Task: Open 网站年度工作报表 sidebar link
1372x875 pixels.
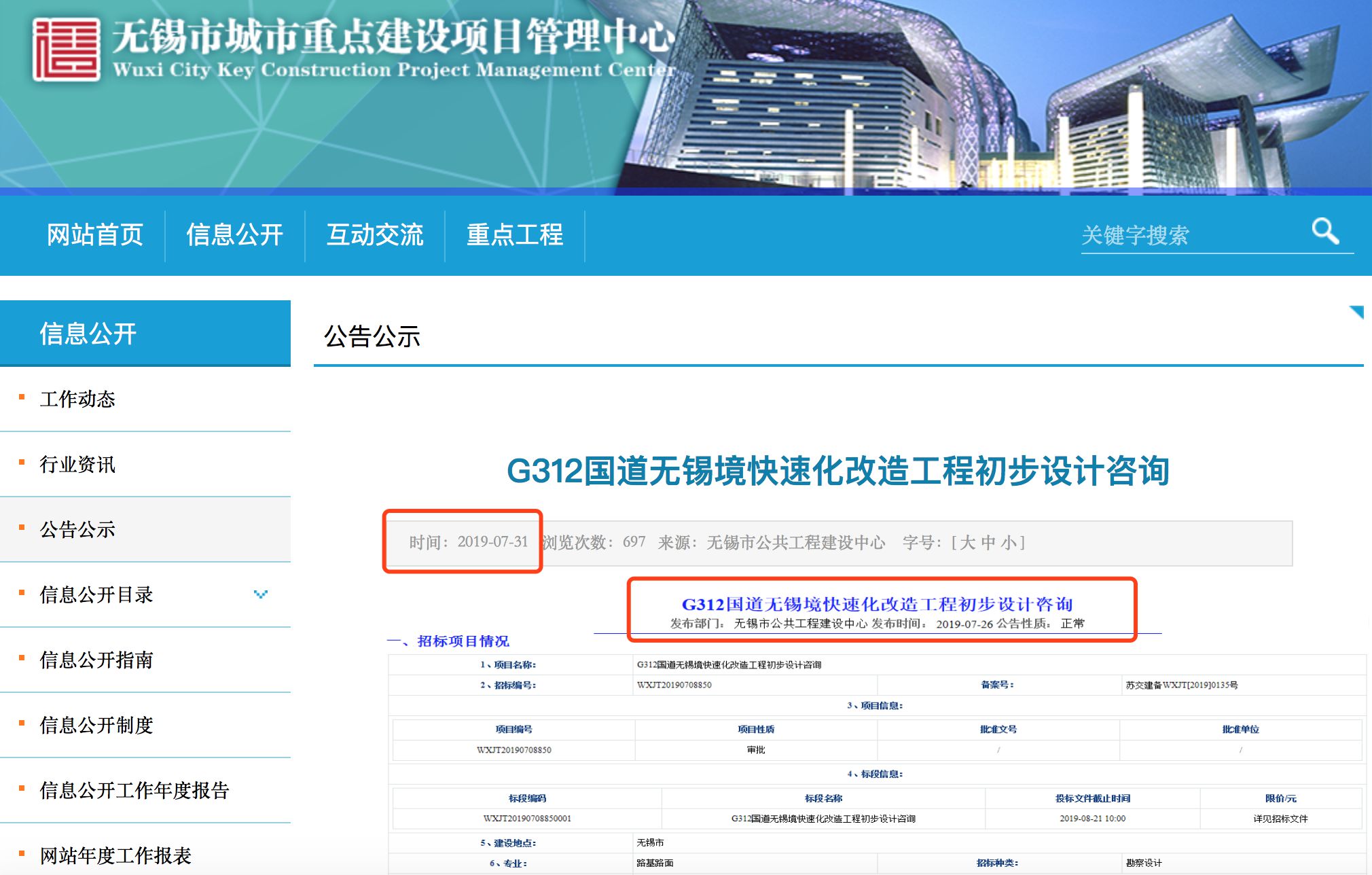Action: click(115, 855)
